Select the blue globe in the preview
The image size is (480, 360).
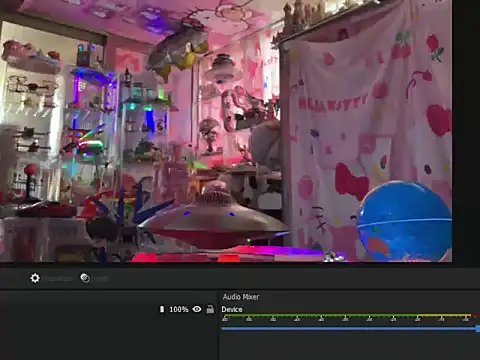404,221
